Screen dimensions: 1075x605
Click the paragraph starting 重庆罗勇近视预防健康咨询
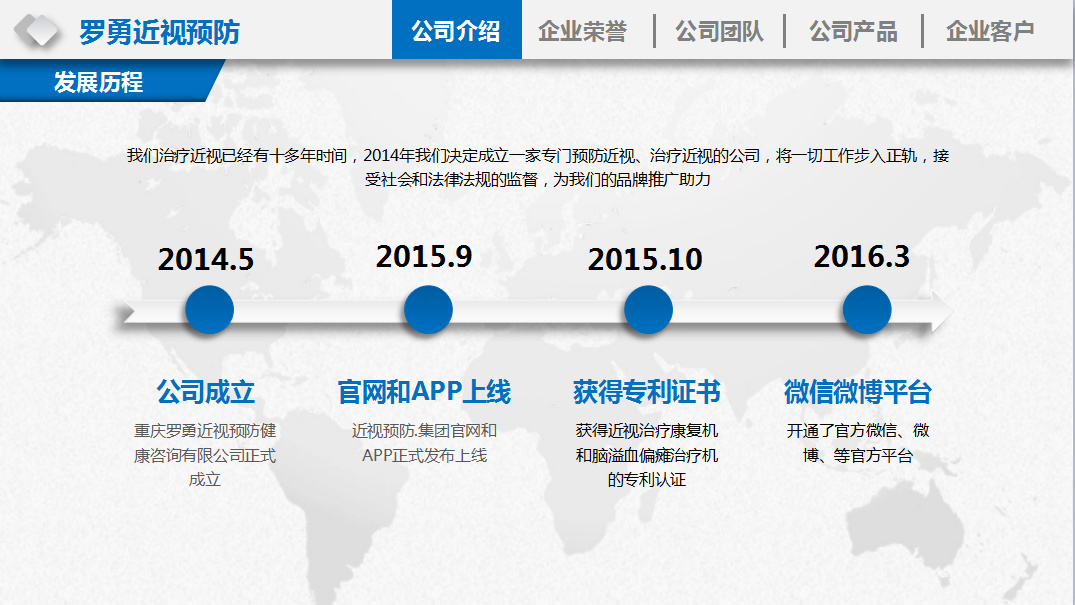click(205, 455)
